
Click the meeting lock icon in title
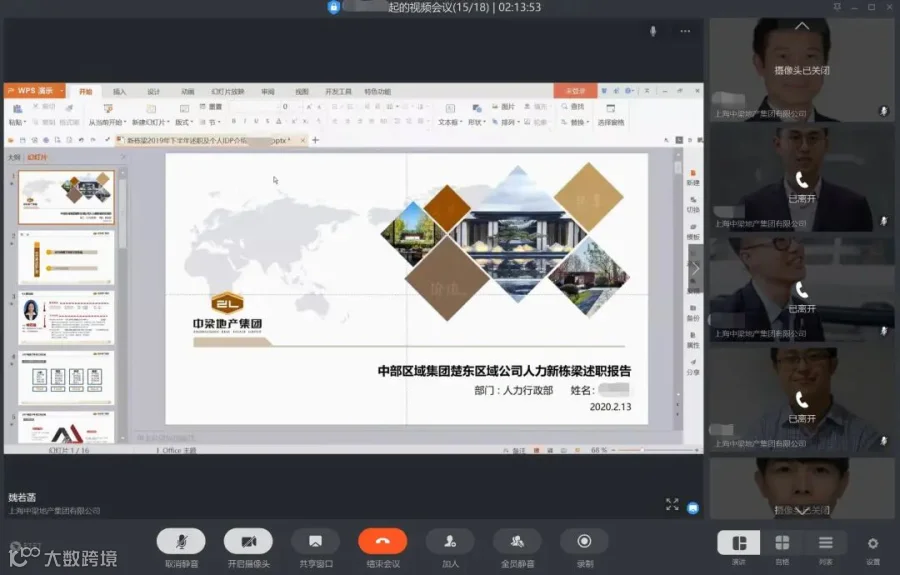pos(333,7)
